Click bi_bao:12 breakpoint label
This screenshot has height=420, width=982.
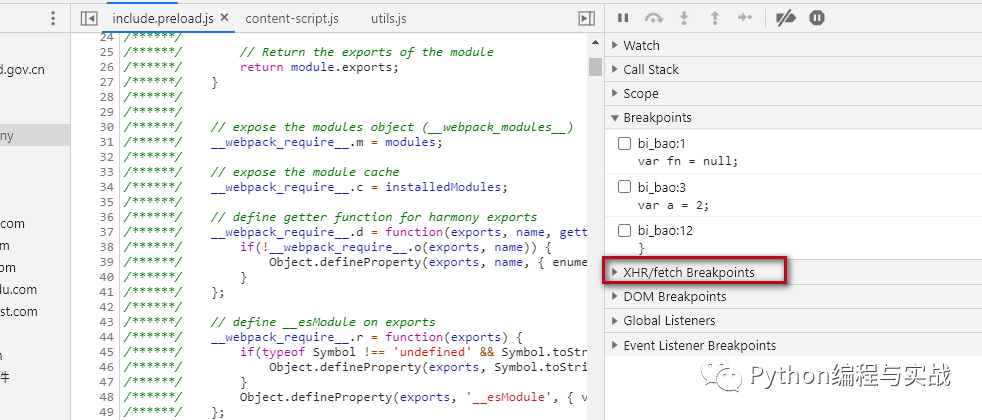point(666,230)
